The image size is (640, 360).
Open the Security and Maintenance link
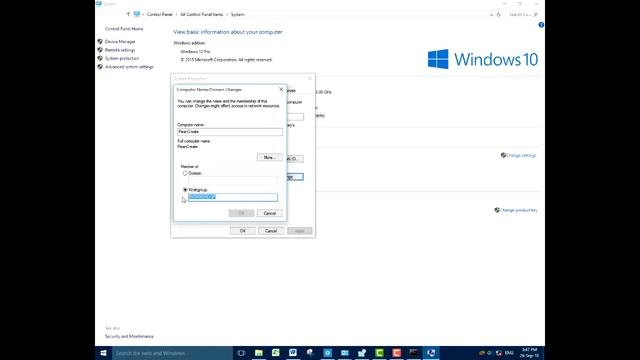129,336
